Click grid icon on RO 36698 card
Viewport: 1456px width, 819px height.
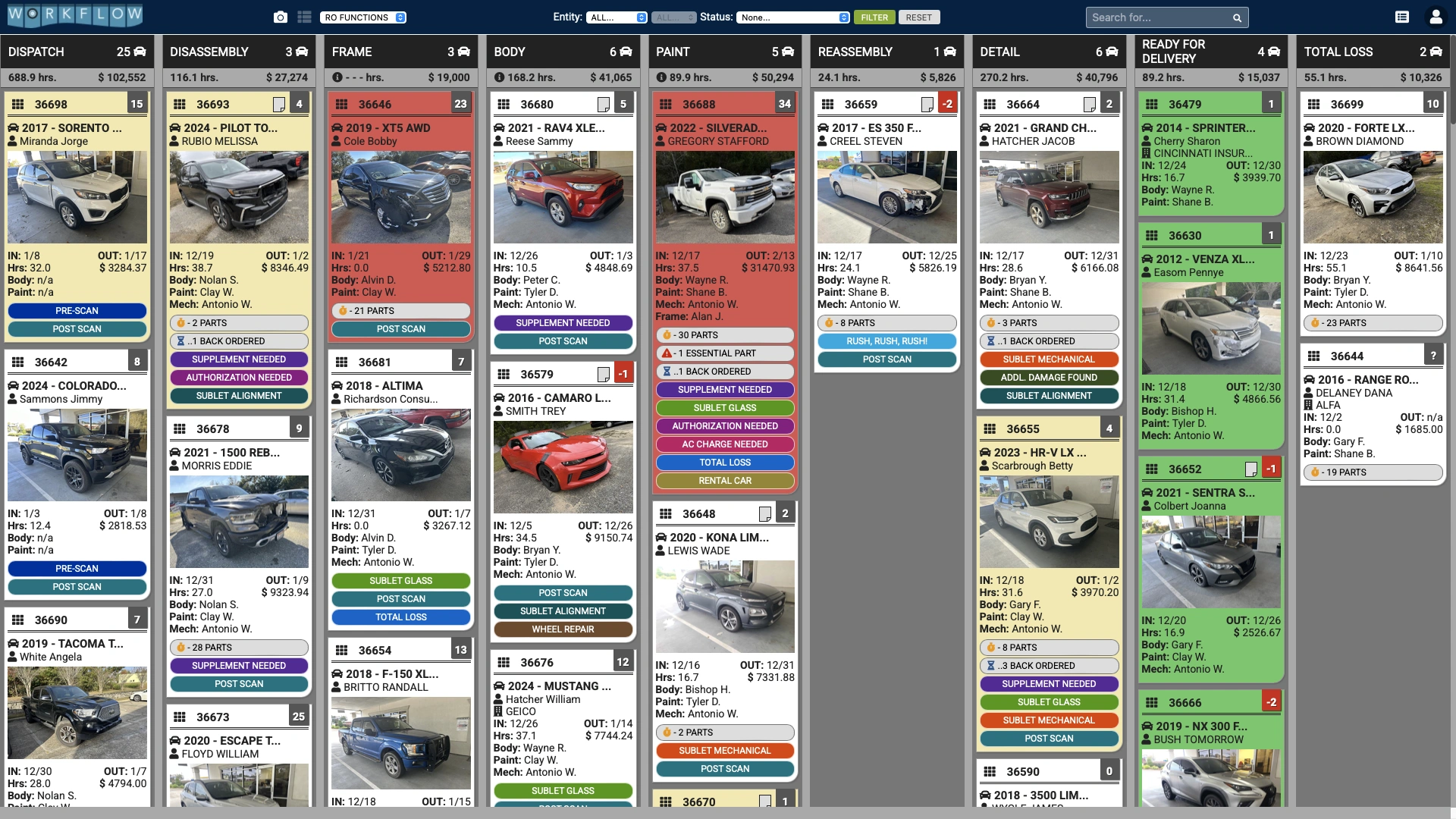coord(18,104)
